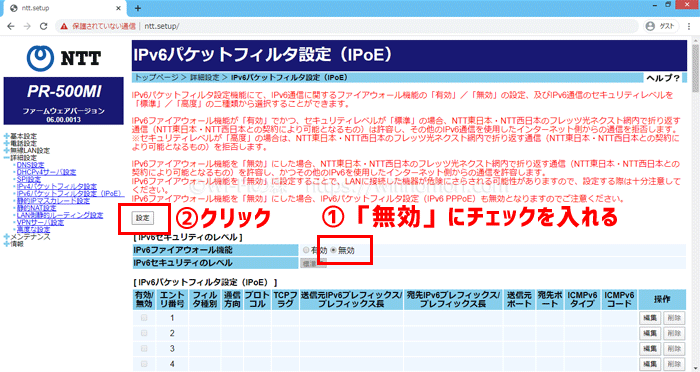Open a new browser tab
The height and width of the screenshot is (372, 700).
click(138, 8)
